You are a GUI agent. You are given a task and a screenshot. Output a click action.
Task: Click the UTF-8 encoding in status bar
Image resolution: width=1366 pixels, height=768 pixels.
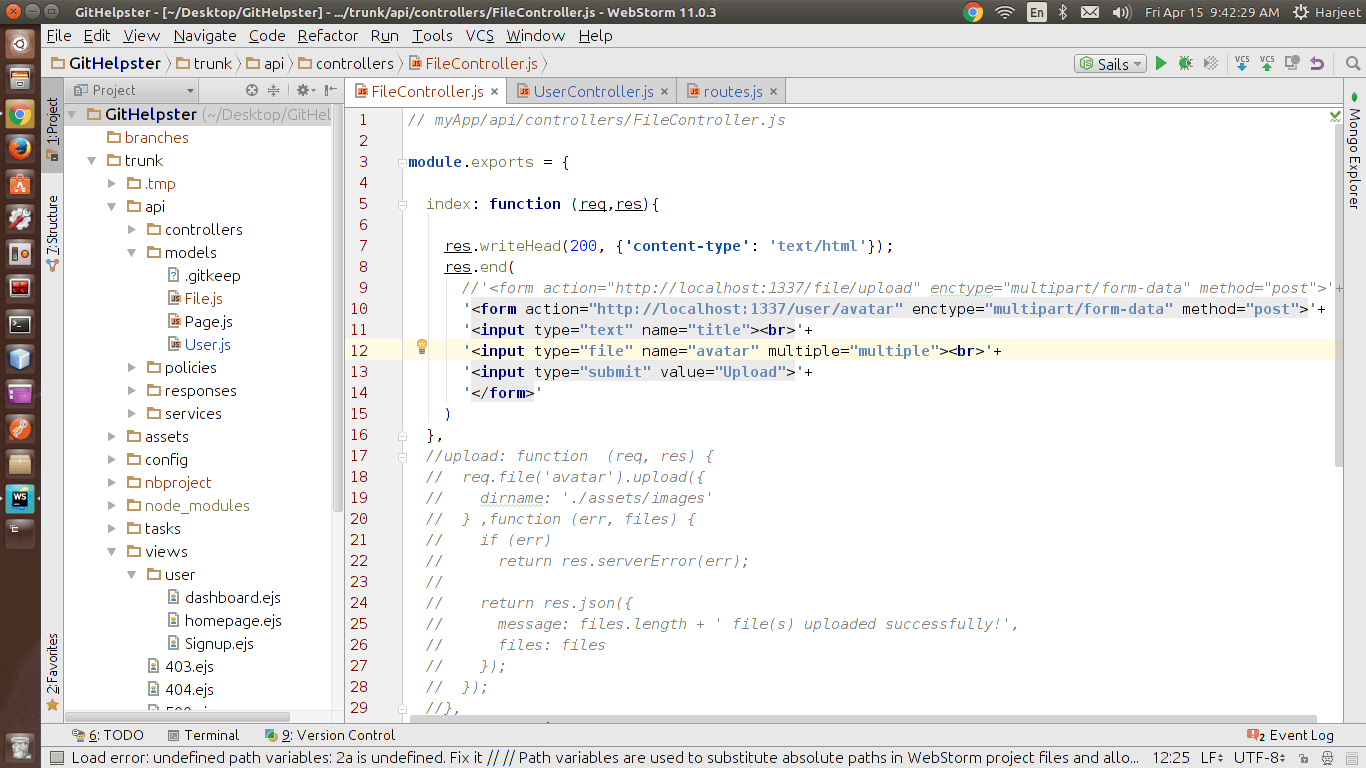pyautogui.click(x=1260, y=758)
